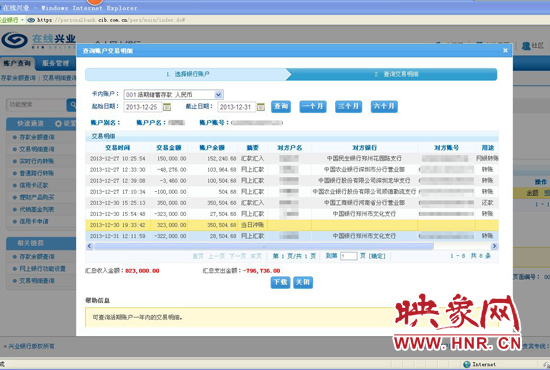Go to step 1 选择银行账户
The width and height of the screenshot is (550, 370).
pos(188,74)
